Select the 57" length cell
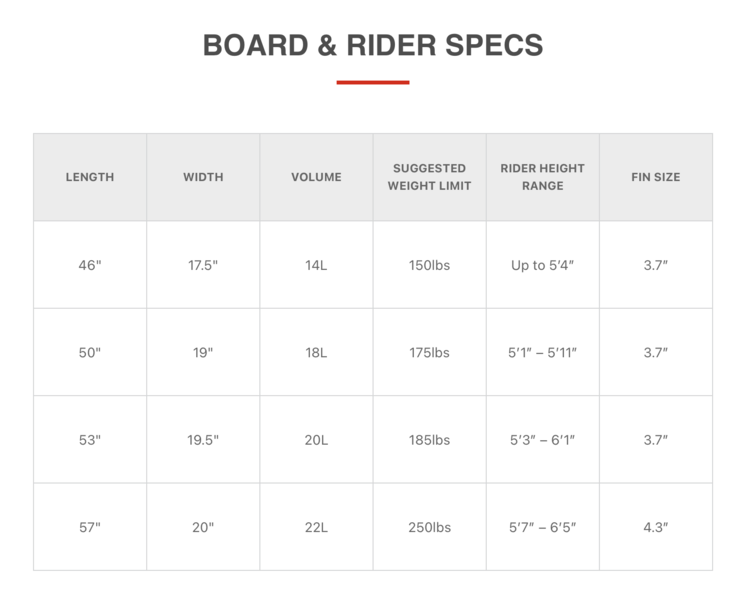The image size is (750, 600). pos(90,527)
